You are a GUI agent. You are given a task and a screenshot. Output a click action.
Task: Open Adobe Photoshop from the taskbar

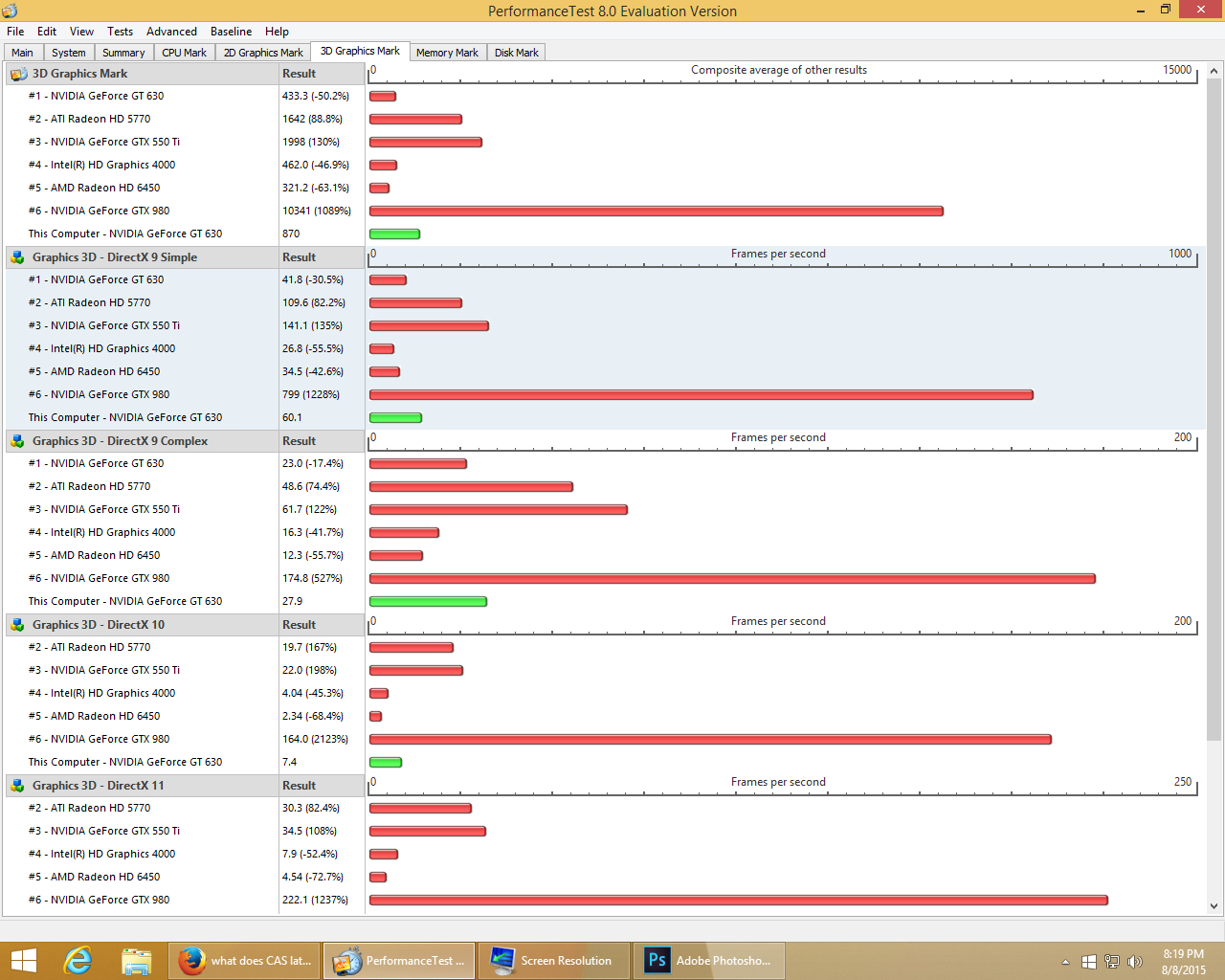(709, 961)
